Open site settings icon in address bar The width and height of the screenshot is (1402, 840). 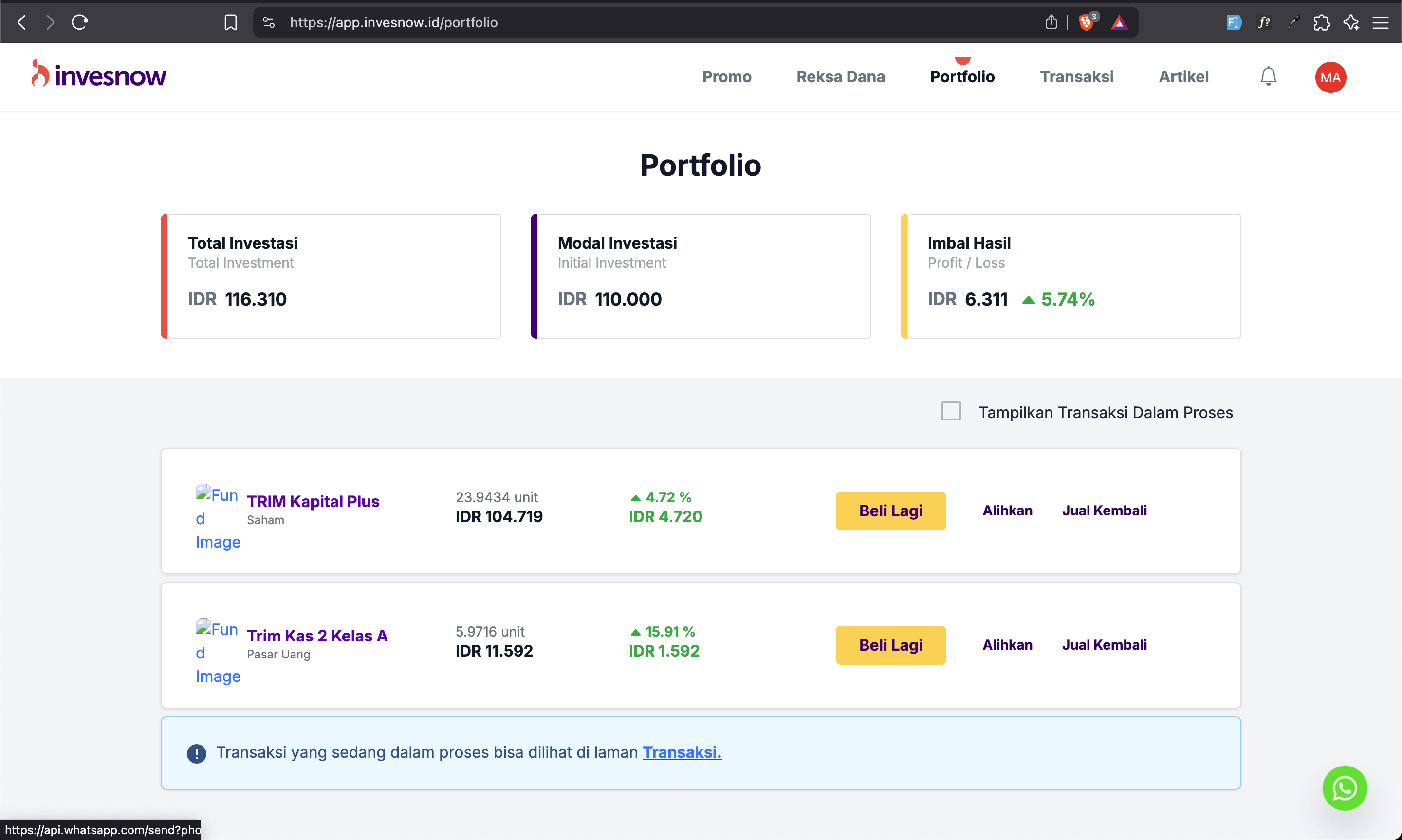(269, 22)
